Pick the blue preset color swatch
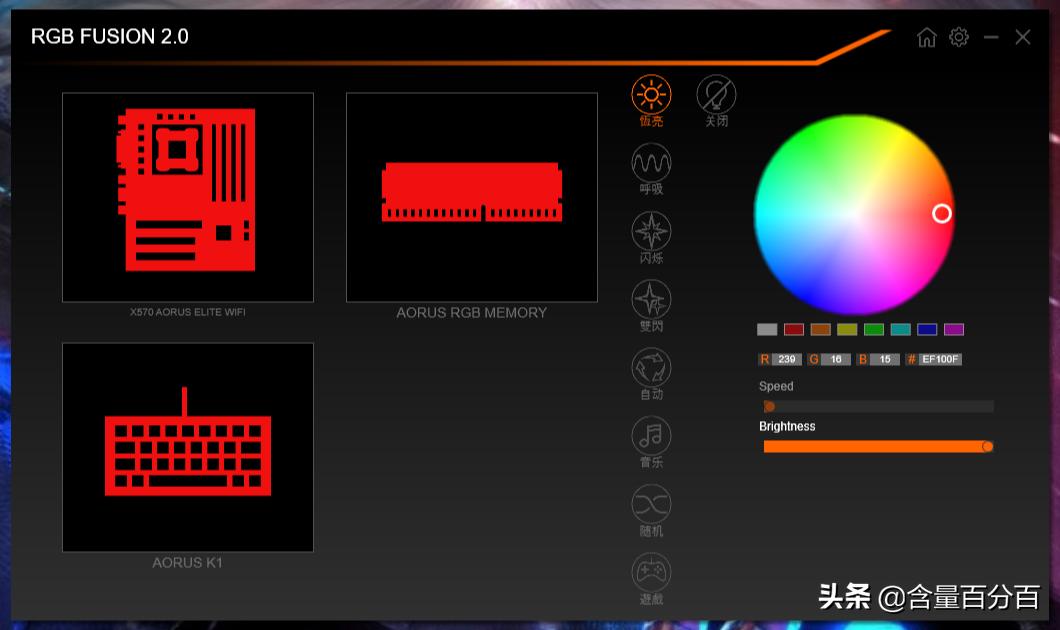This screenshot has height=630, width=1060. coord(927,329)
